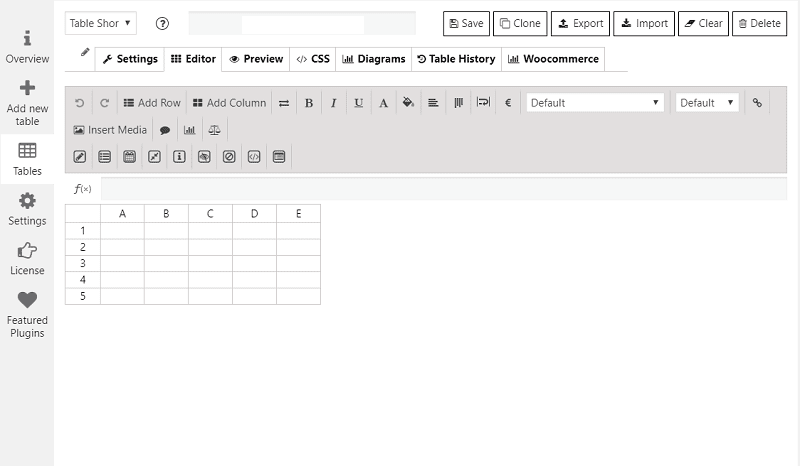Click the Redo arrow icon
800x466 pixels.
tap(104, 103)
